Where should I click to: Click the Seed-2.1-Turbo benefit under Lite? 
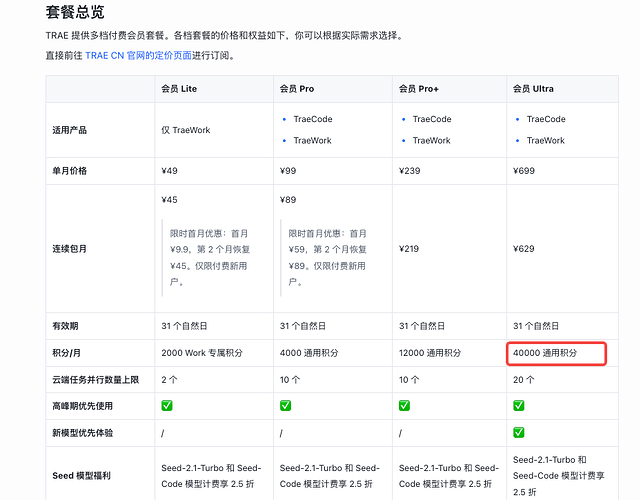click(211, 476)
